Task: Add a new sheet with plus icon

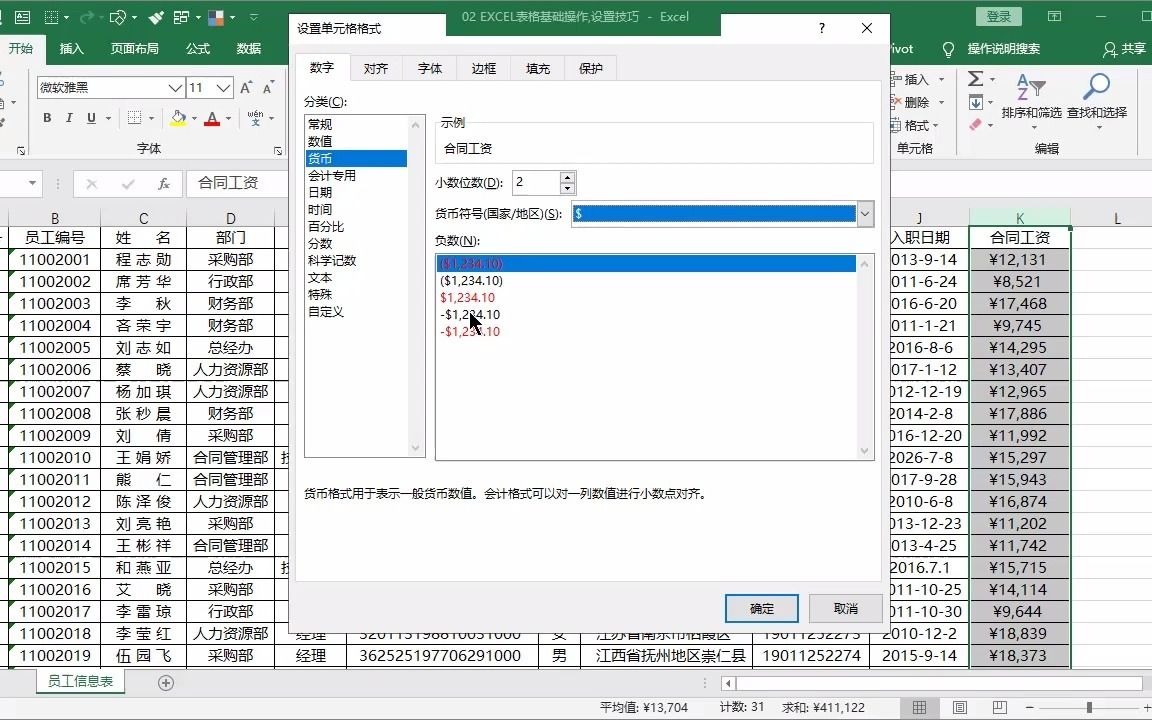Action: coord(166,683)
